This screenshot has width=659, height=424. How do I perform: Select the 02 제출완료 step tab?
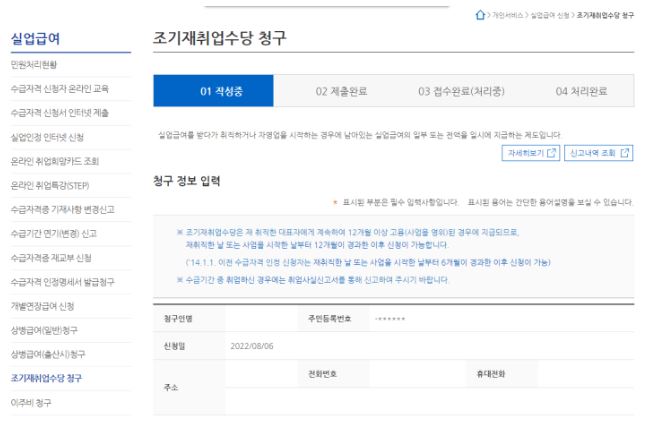tap(341, 91)
